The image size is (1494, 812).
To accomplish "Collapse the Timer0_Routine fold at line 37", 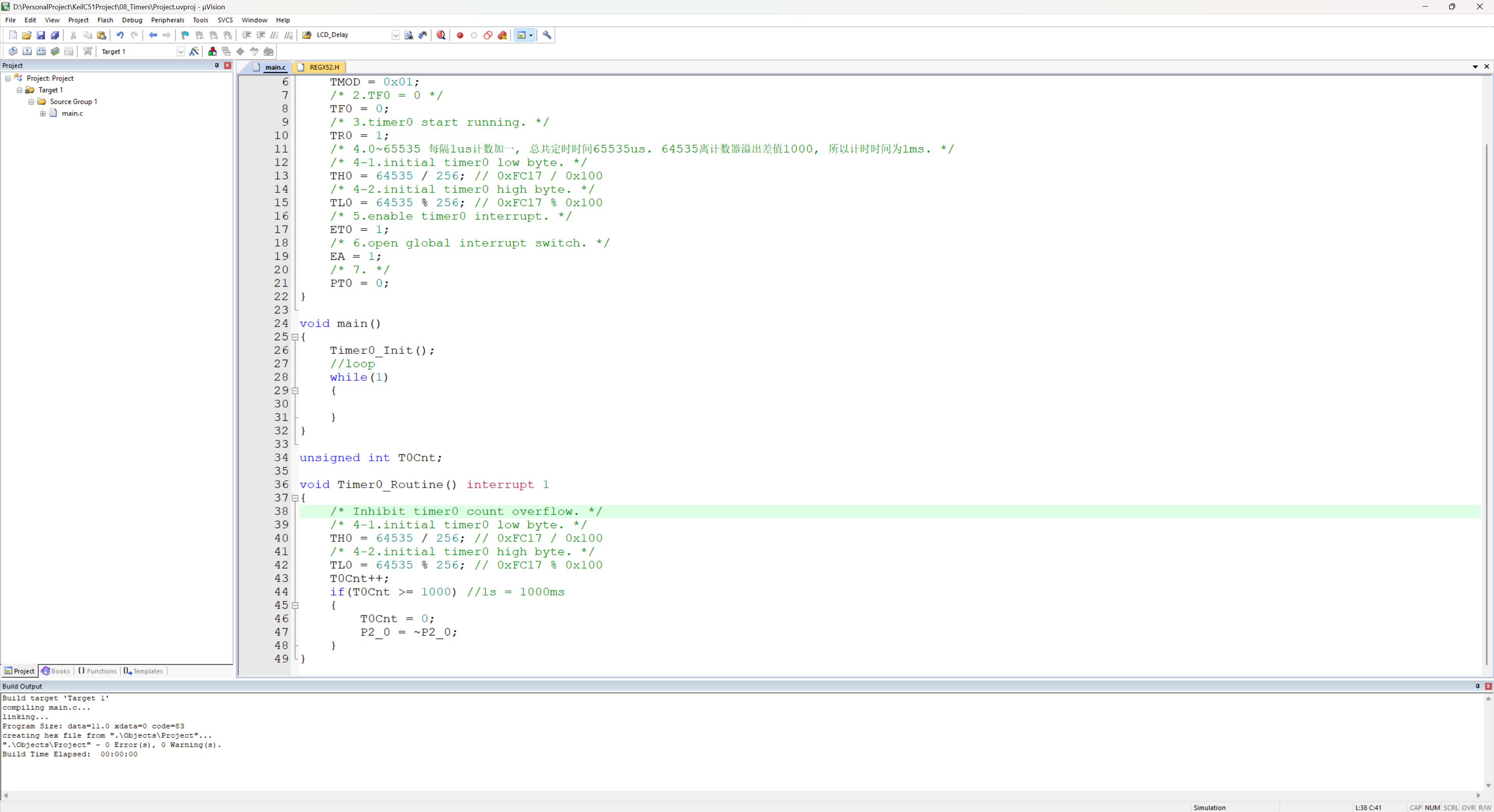I will click(x=295, y=498).
